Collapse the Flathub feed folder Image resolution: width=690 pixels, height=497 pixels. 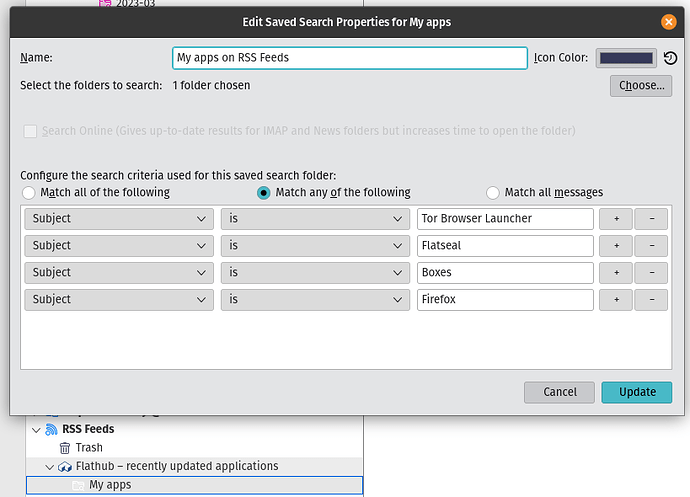[50, 467]
